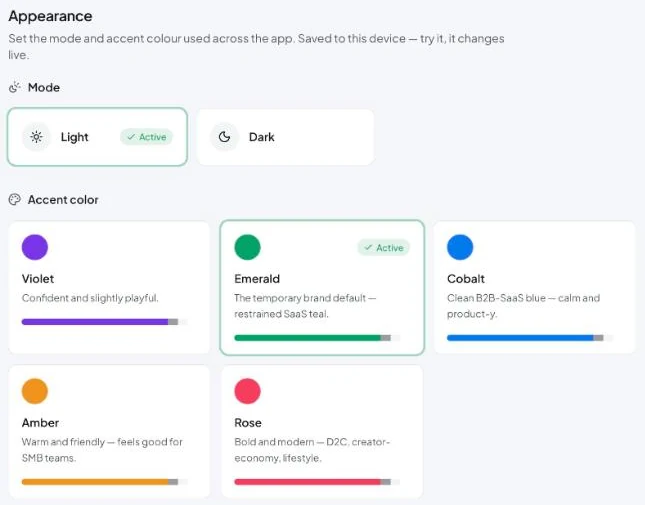Screen dimensions: 645x505
Task: Click the Active badge on Light mode
Action: coord(146,137)
